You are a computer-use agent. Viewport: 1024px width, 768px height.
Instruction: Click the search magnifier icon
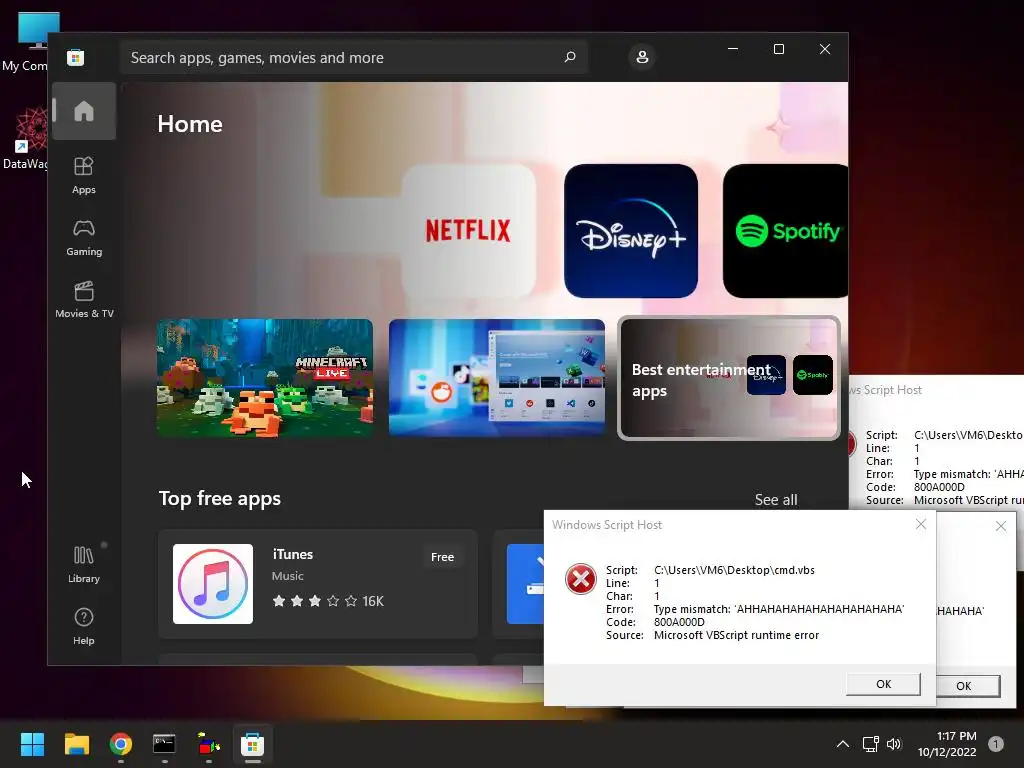click(x=569, y=57)
